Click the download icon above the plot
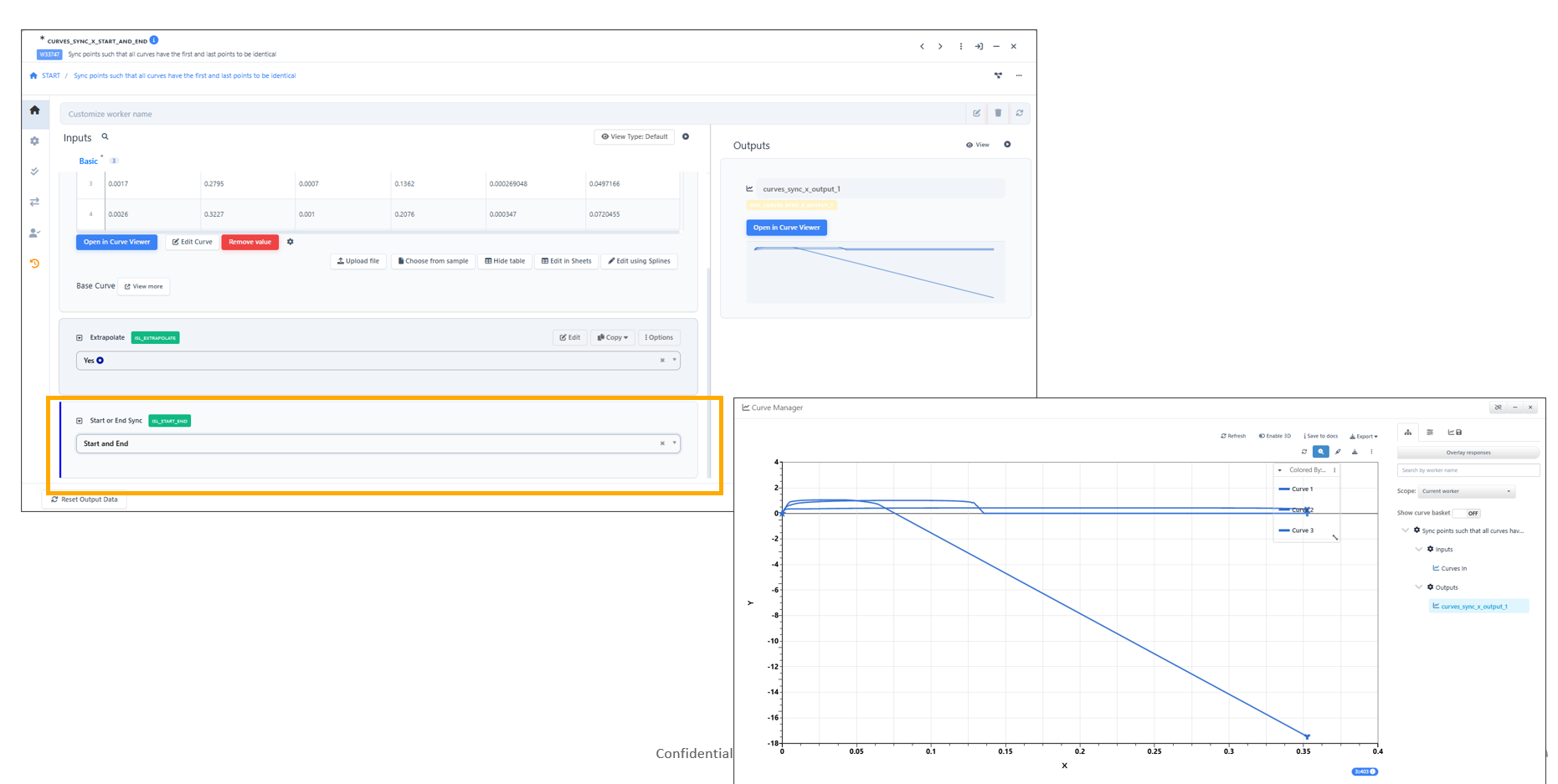Image resolution: width=1558 pixels, height=784 pixels. pos(1355,452)
